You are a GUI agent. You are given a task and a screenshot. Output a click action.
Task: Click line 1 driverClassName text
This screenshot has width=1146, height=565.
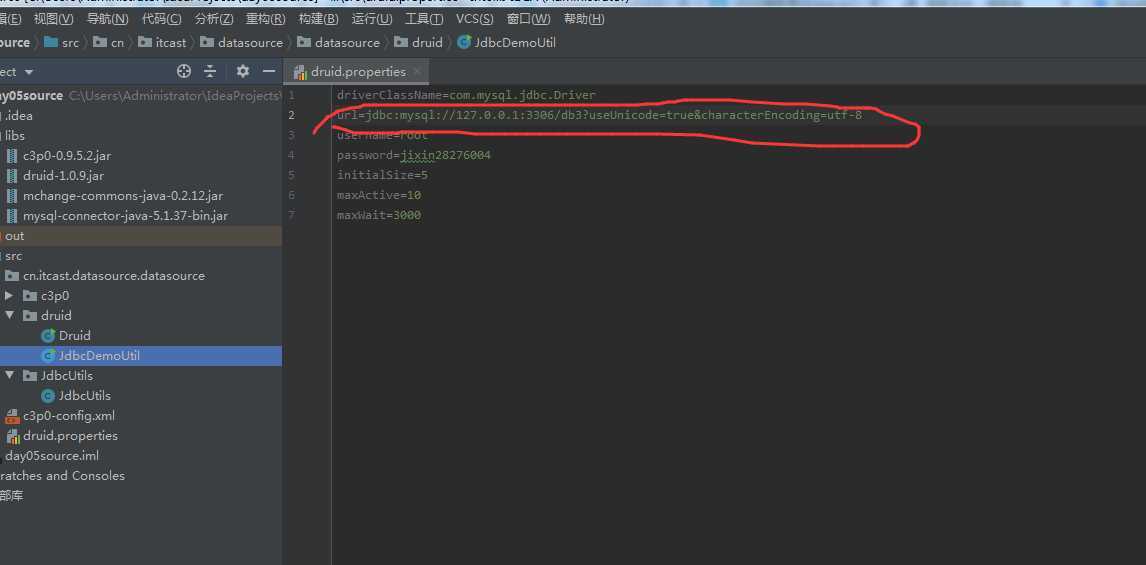point(466,95)
